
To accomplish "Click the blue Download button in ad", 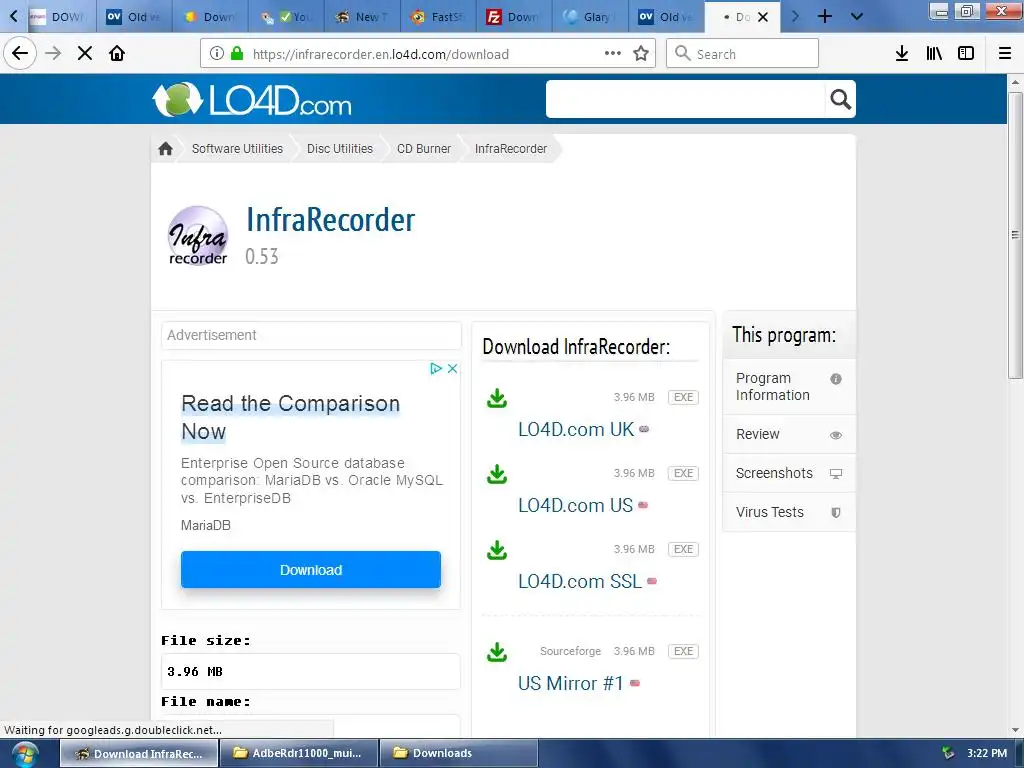I will [311, 569].
